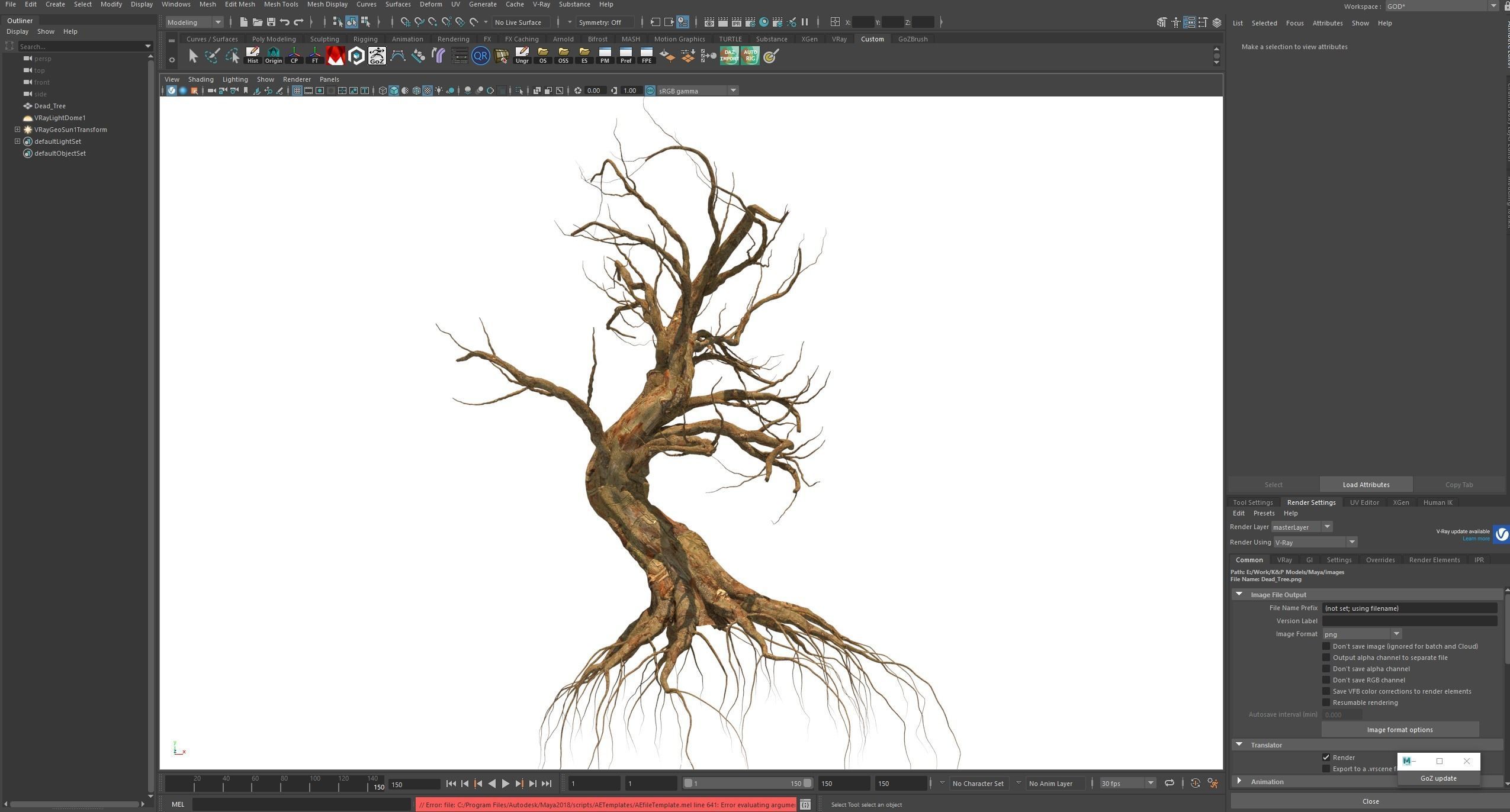The height and width of the screenshot is (812, 1510).
Task: Click the Image format options button
Action: point(1400,730)
